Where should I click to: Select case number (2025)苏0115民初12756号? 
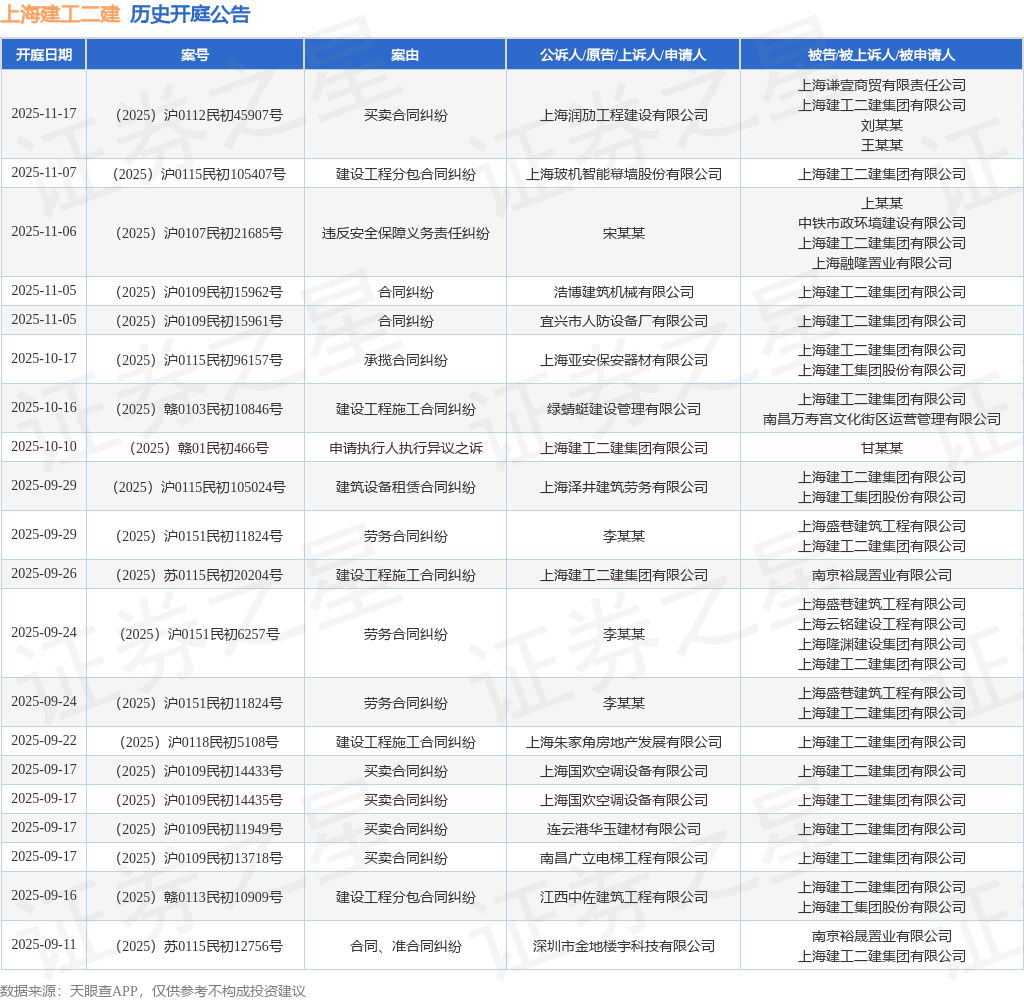[199, 946]
